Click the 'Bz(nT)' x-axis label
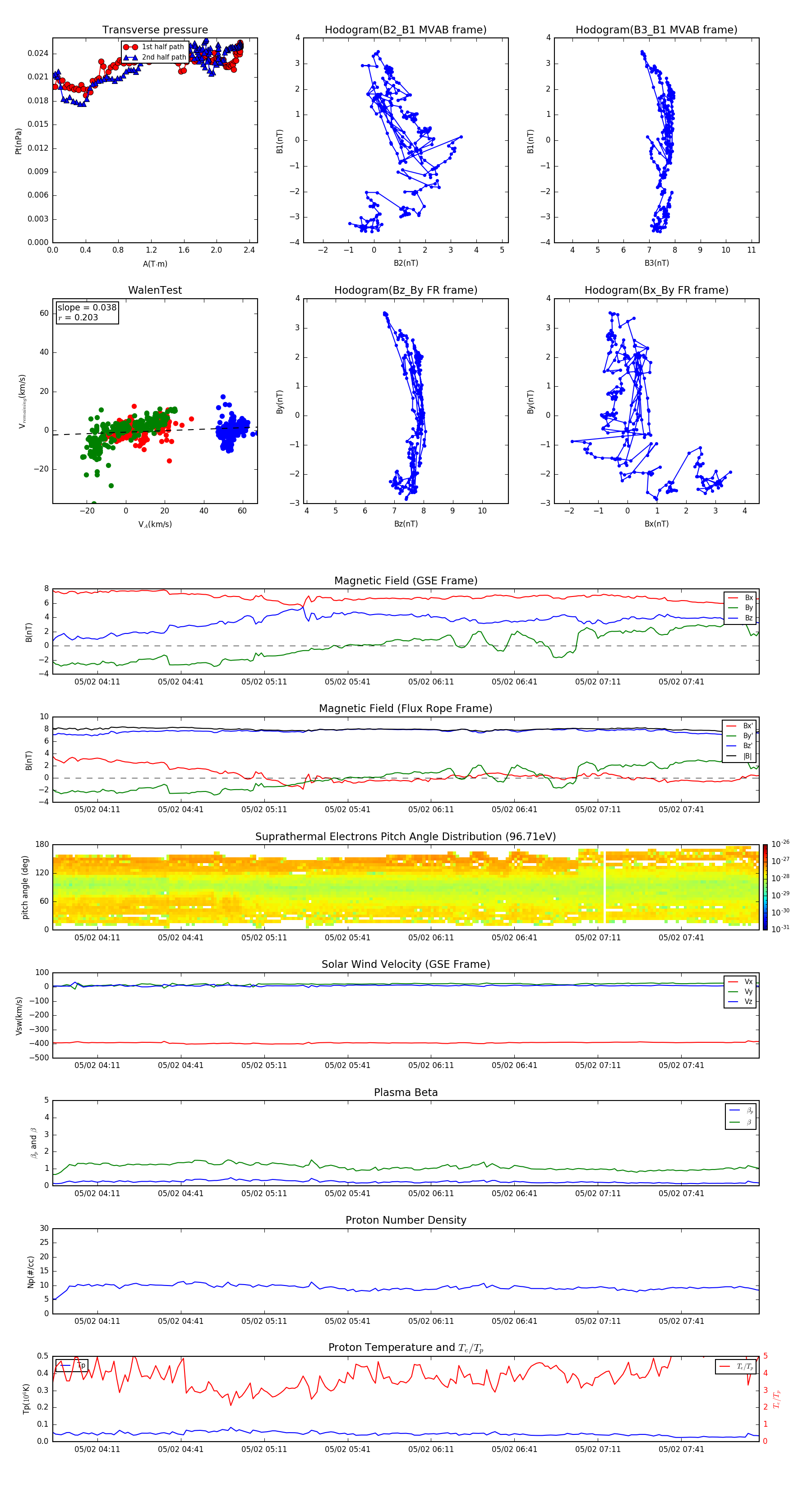Screen dimensions: 812x1489 pos(406,524)
